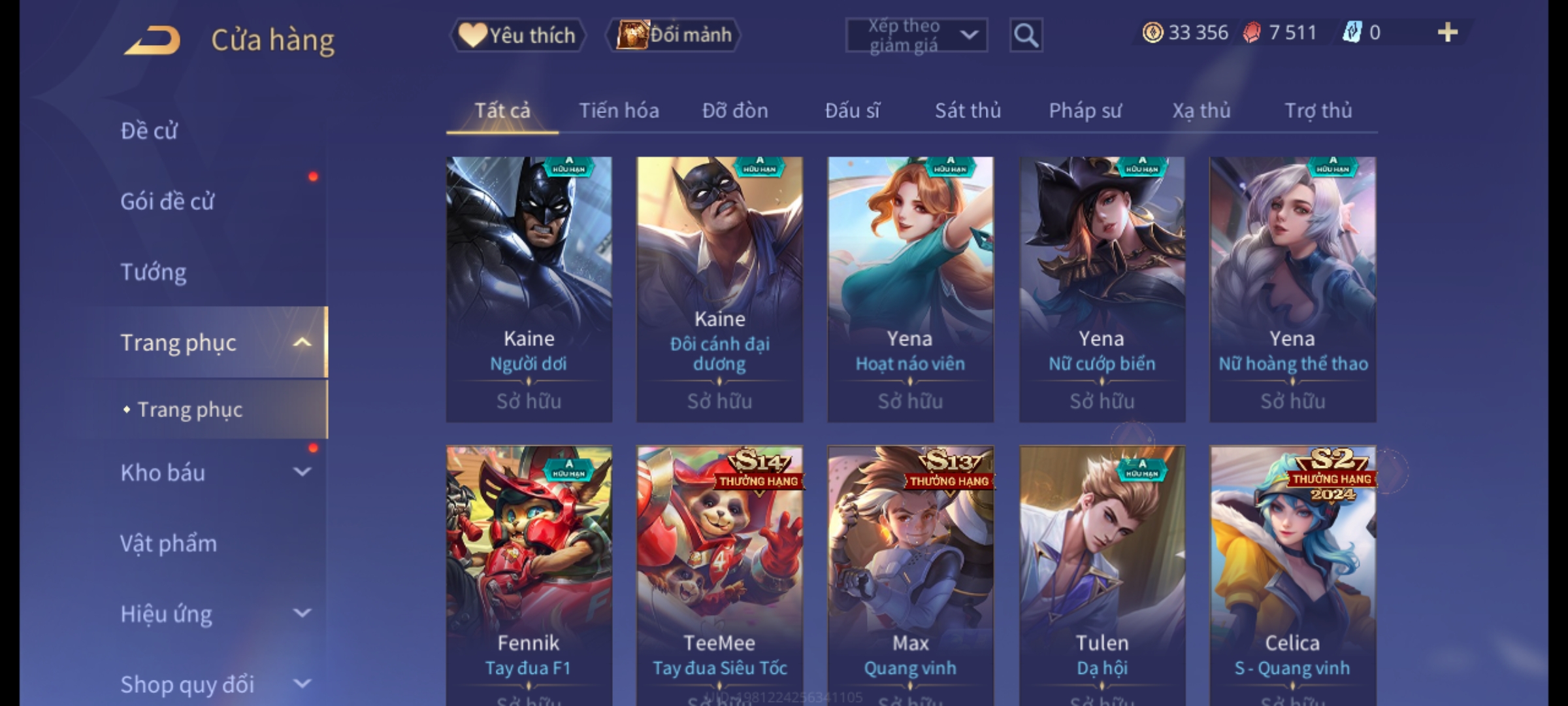Switch to the Sát thủ tab
The image size is (1568, 706).
[968, 111]
